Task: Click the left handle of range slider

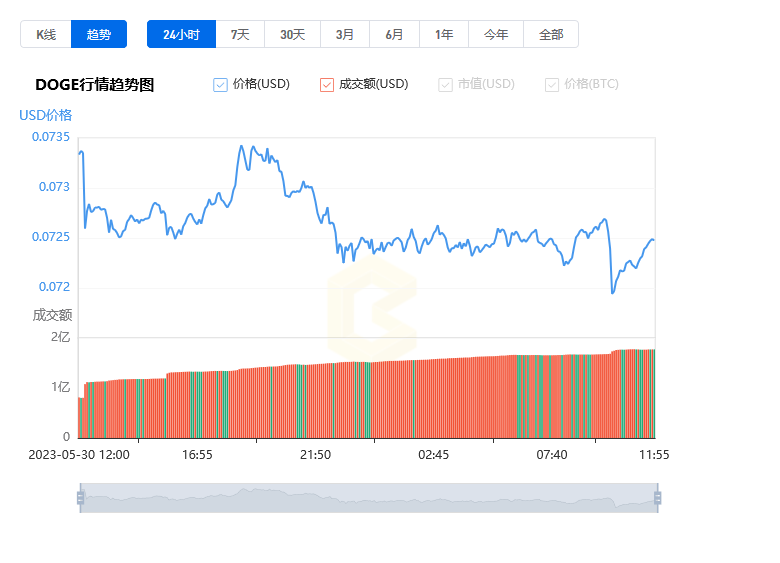Action: click(80, 498)
